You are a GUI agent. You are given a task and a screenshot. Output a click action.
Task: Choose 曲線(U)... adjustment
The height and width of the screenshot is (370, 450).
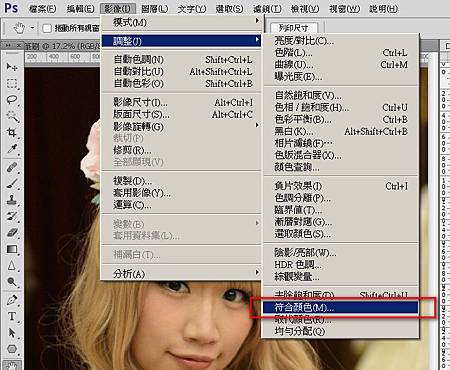point(341,65)
